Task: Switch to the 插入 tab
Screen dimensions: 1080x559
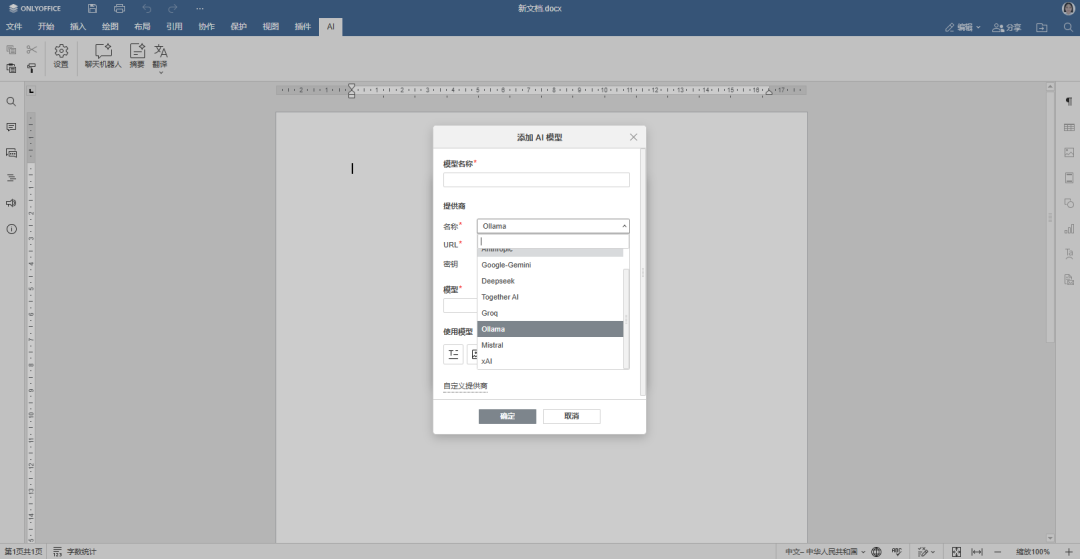Action: (78, 27)
